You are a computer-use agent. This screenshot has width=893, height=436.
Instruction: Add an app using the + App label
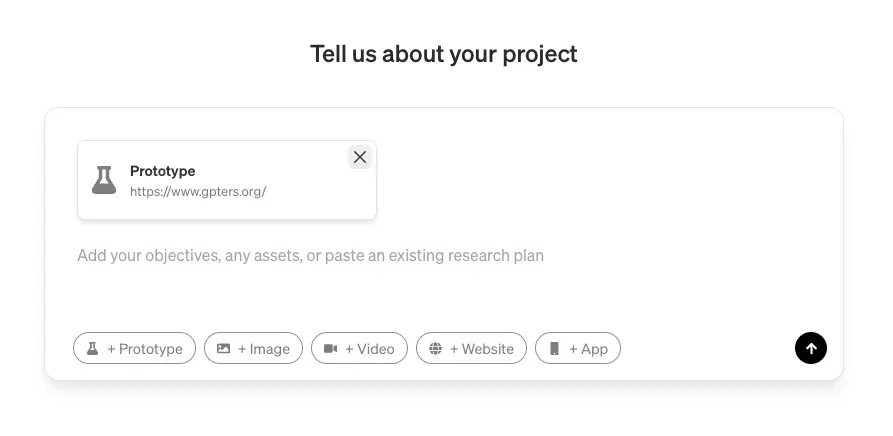(x=588, y=349)
